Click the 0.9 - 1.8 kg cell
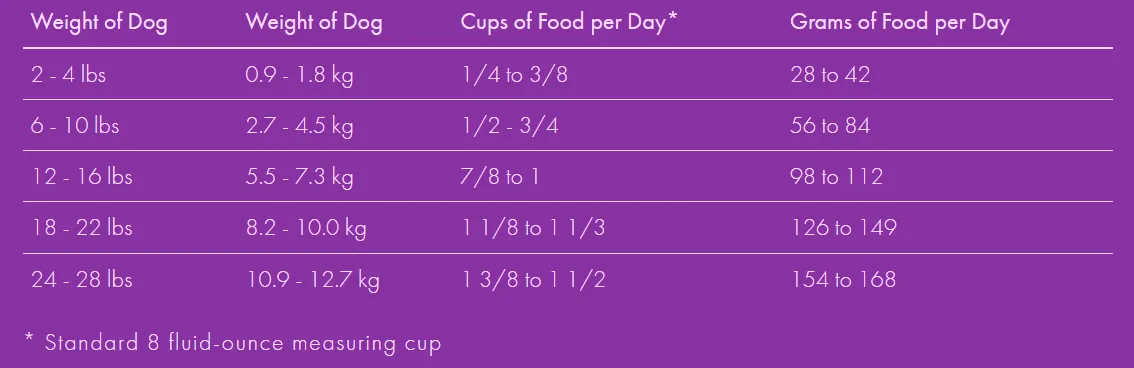 299,74
